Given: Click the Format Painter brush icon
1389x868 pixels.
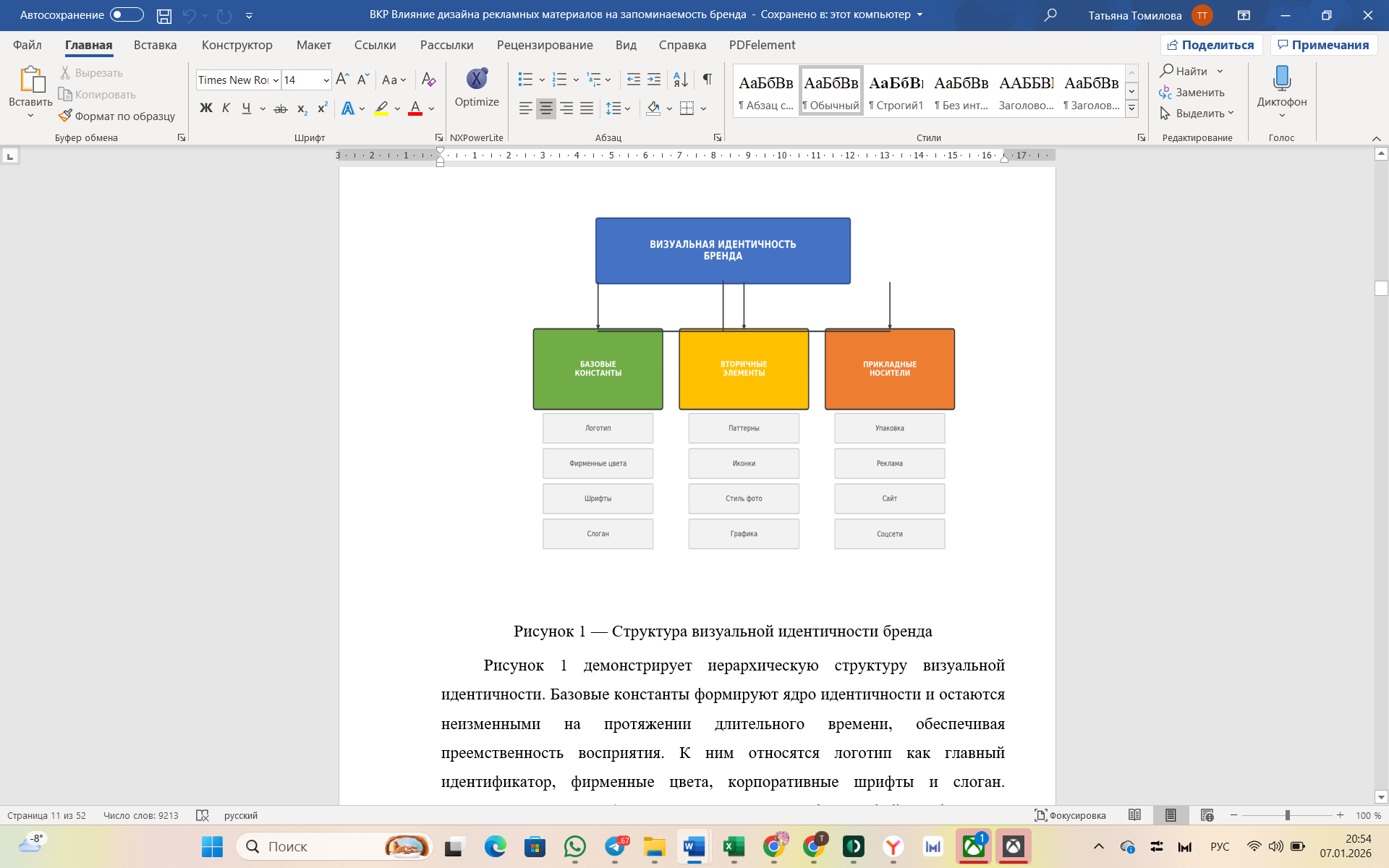Looking at the screenshot, I should pyautogui.click(x=66, y=116).
